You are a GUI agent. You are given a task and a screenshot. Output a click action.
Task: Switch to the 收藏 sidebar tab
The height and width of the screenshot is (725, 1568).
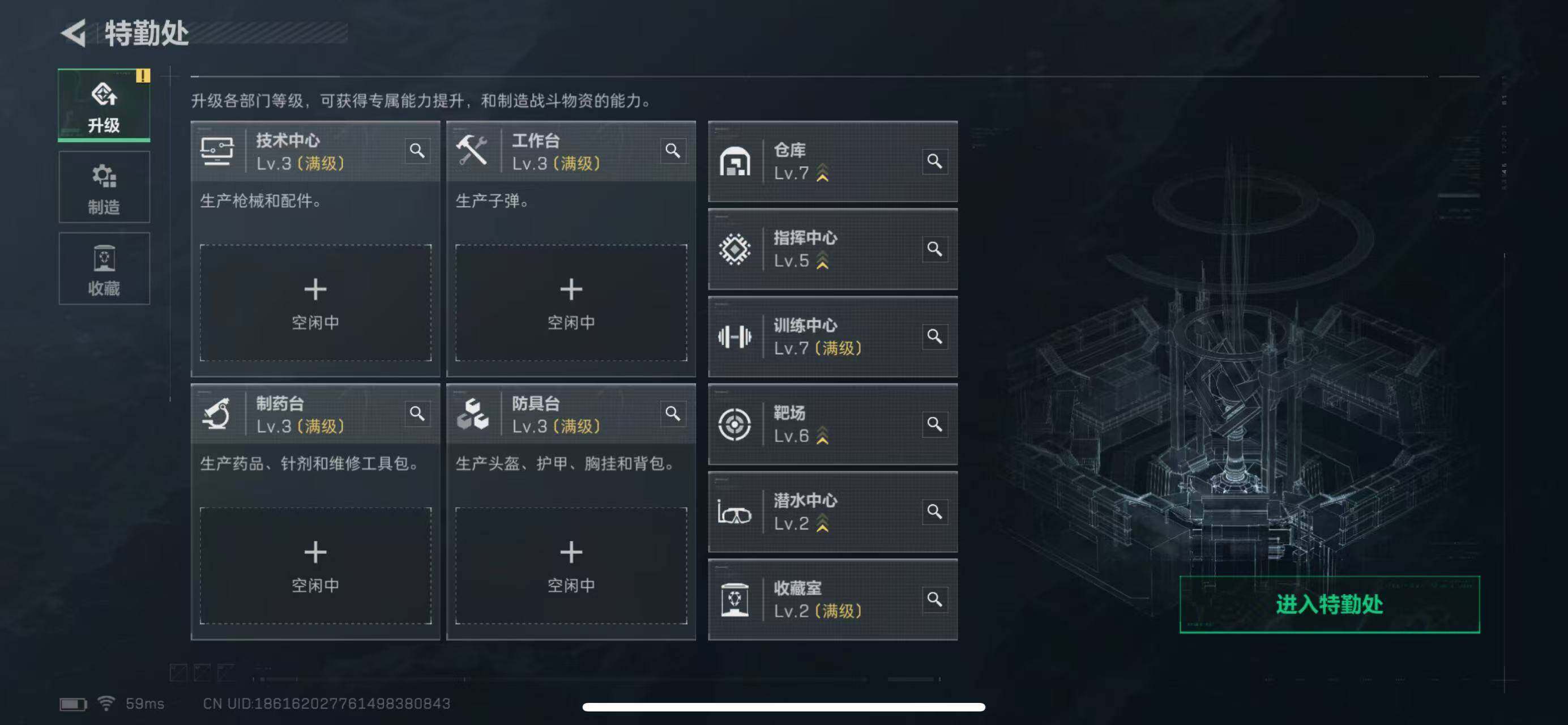point(104,268)
